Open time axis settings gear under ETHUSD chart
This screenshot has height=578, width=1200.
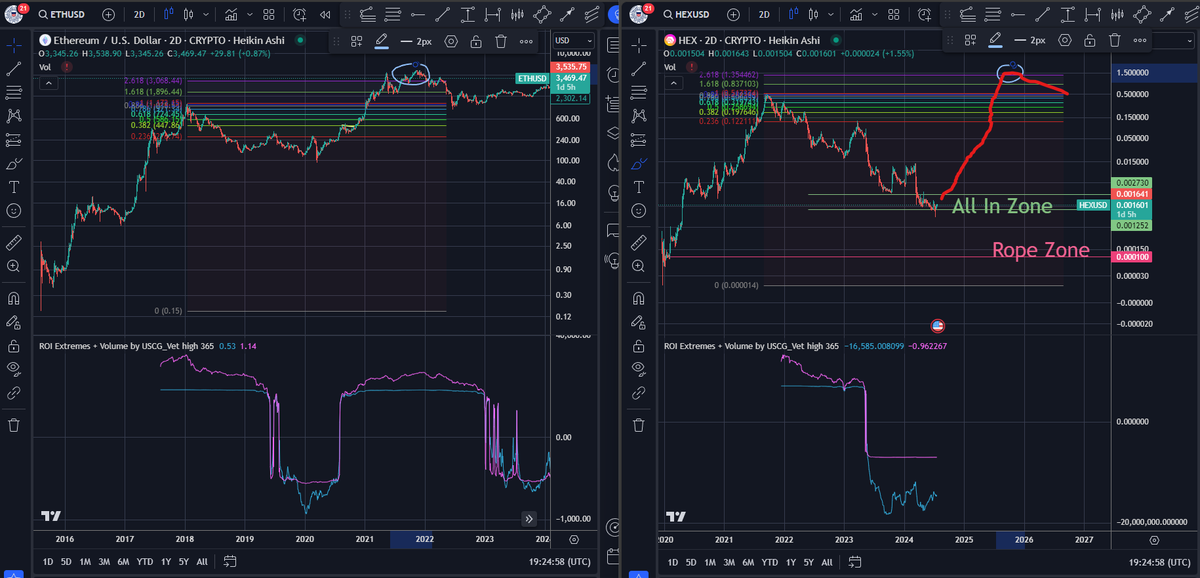pos(572,539)
